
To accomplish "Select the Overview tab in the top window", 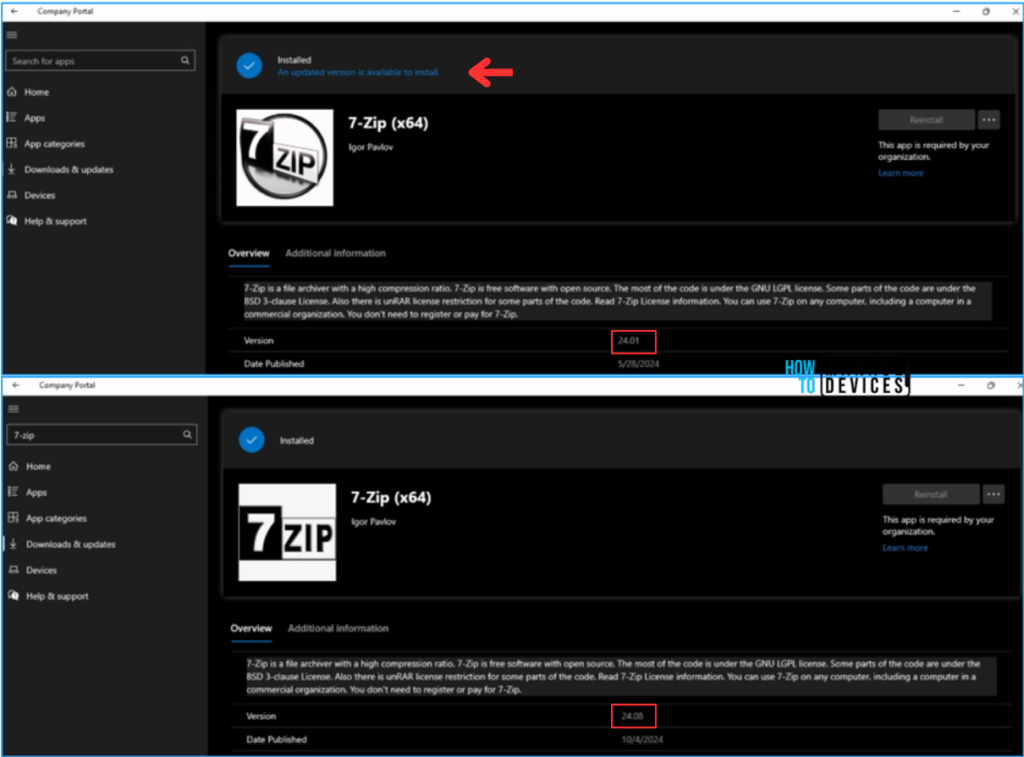I will (249, 253).
